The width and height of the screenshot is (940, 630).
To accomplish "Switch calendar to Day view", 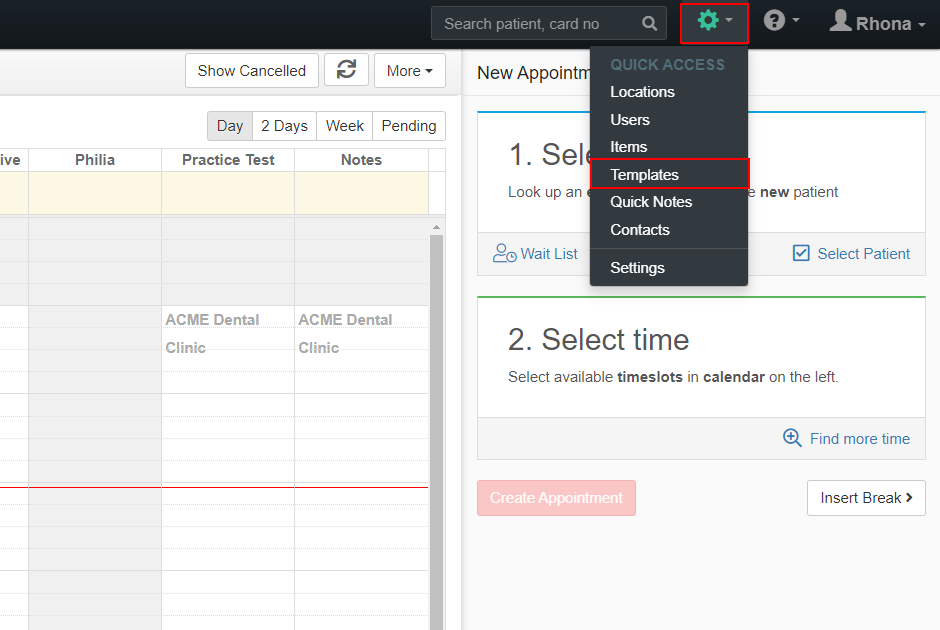I will [230, 126].
